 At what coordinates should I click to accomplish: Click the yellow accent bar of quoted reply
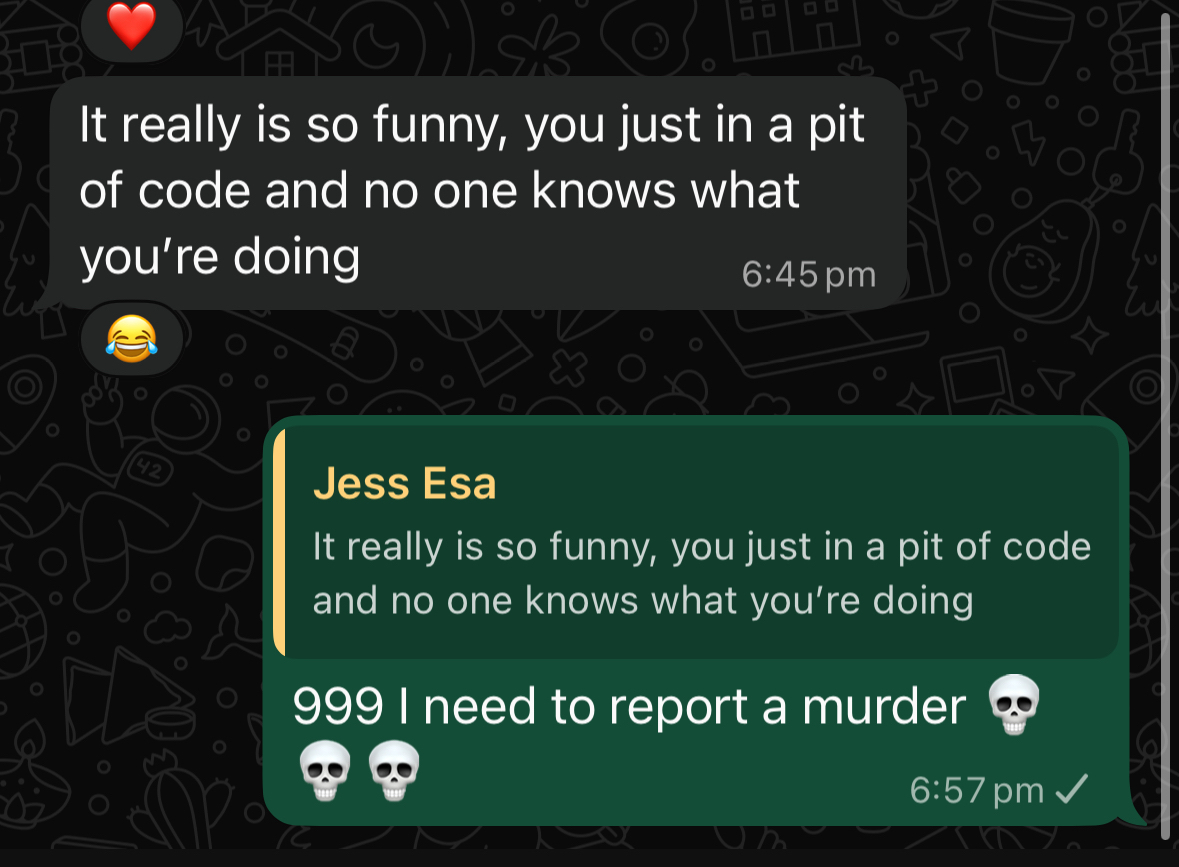279,544
